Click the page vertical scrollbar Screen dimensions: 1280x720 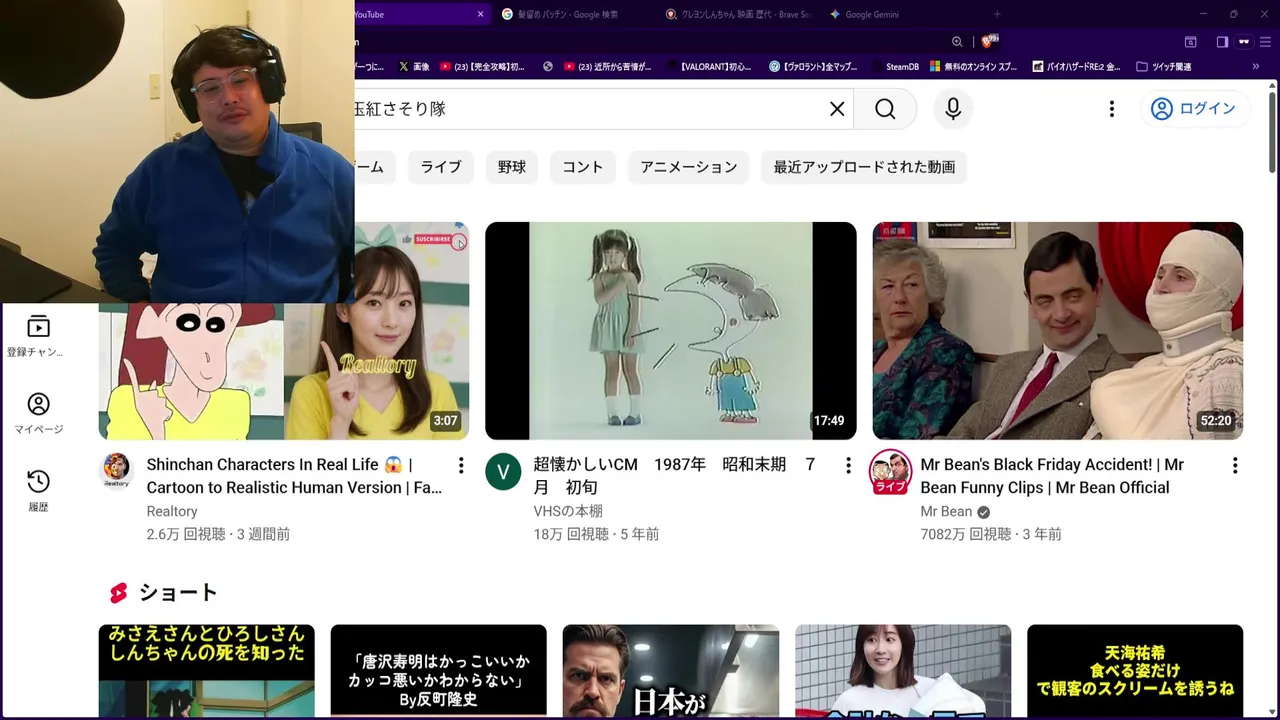click(x=1272, y=130)
